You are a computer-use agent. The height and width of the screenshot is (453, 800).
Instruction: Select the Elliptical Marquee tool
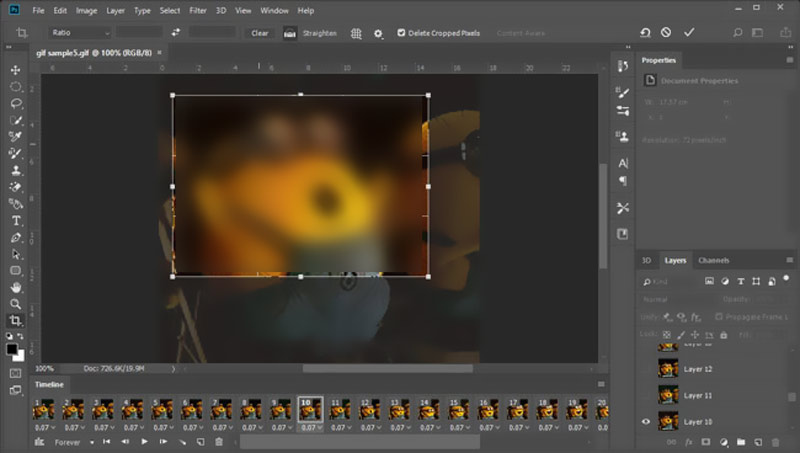pyautogui.click(x=15, y=87)
